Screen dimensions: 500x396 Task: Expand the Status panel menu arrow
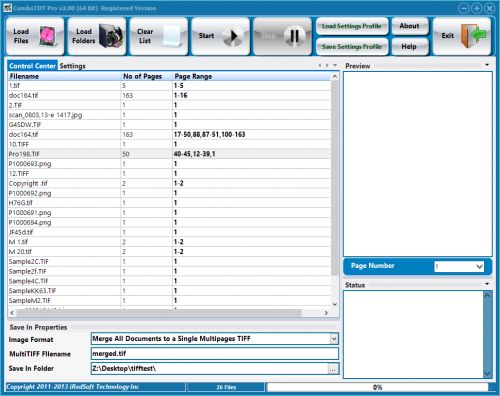pos(487,284)
